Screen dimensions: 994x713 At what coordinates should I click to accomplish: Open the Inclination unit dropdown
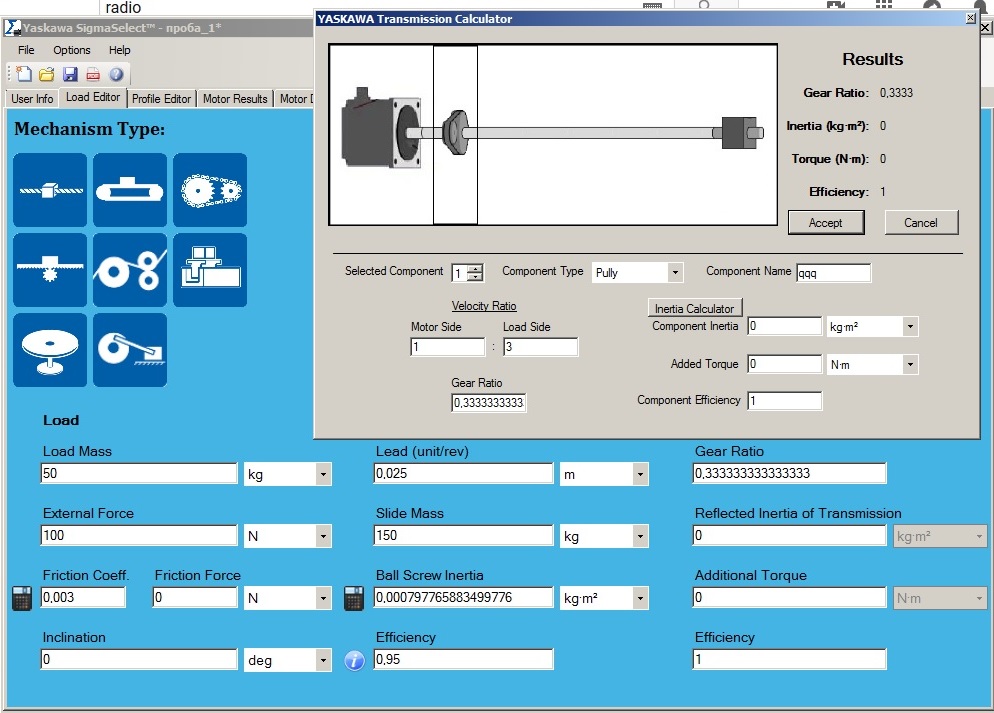[323, 660]
